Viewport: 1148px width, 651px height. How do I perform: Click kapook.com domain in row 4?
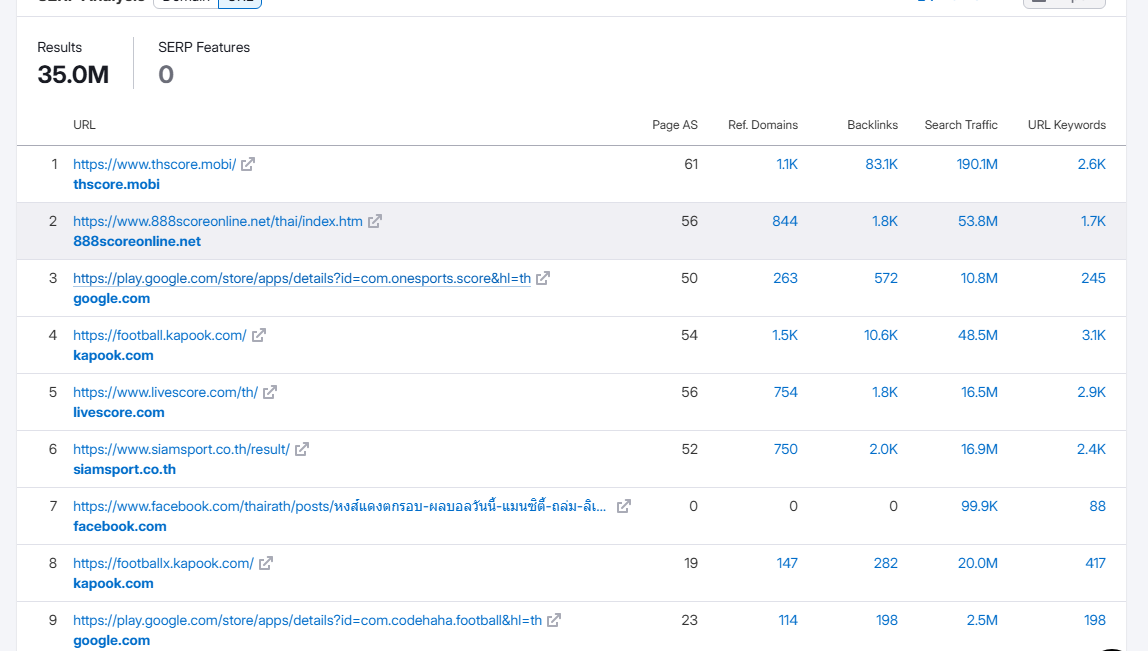tap(113, 356)
